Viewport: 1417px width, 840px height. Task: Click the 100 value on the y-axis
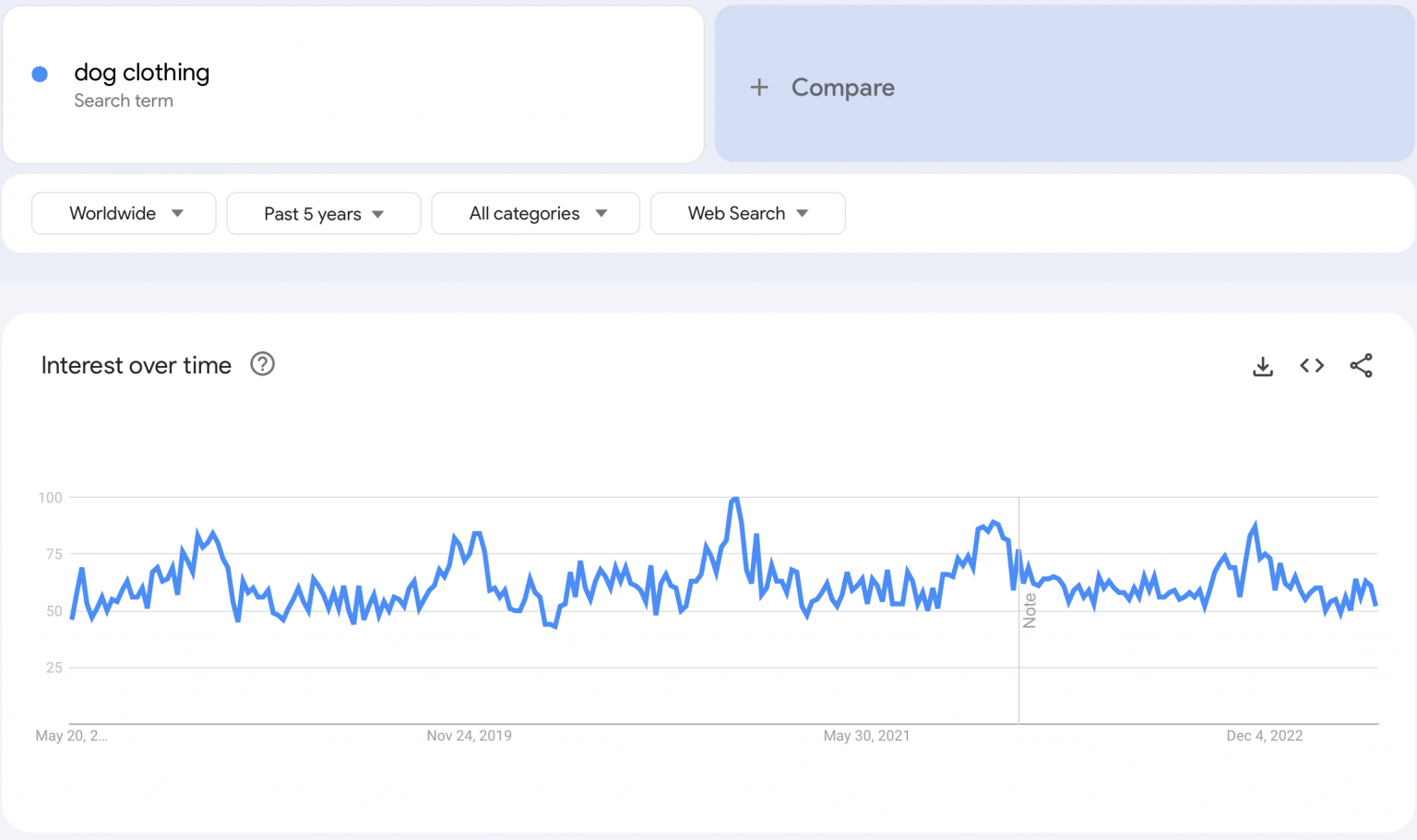pos(50,498)
